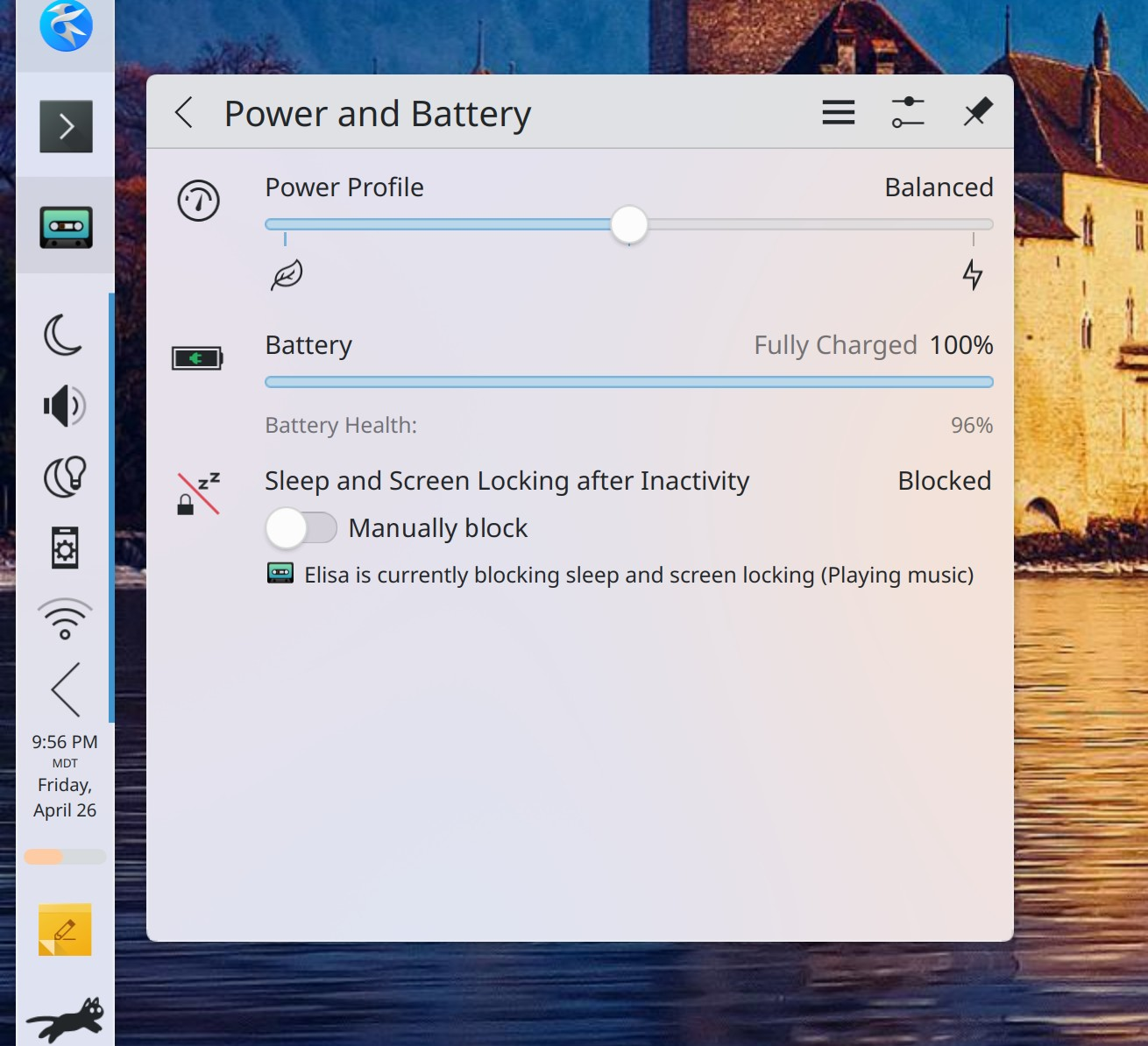Open brightness and color tray icon

click(x=65, y=477)
